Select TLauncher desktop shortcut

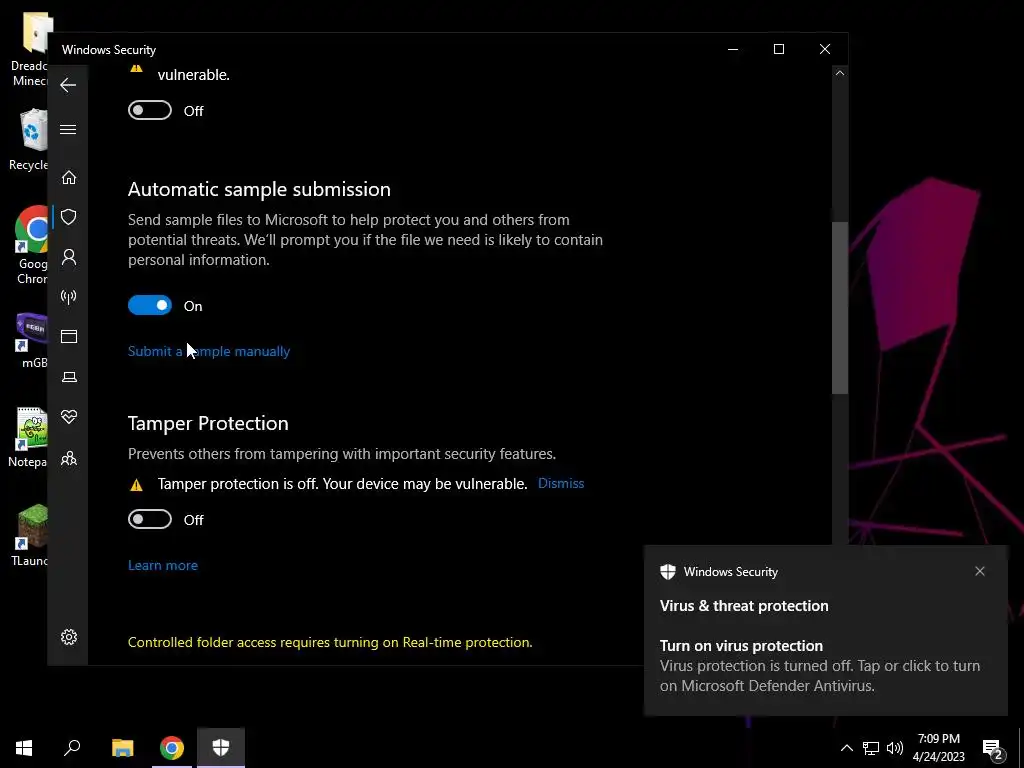pyautogui.click(x=30, y=536)
